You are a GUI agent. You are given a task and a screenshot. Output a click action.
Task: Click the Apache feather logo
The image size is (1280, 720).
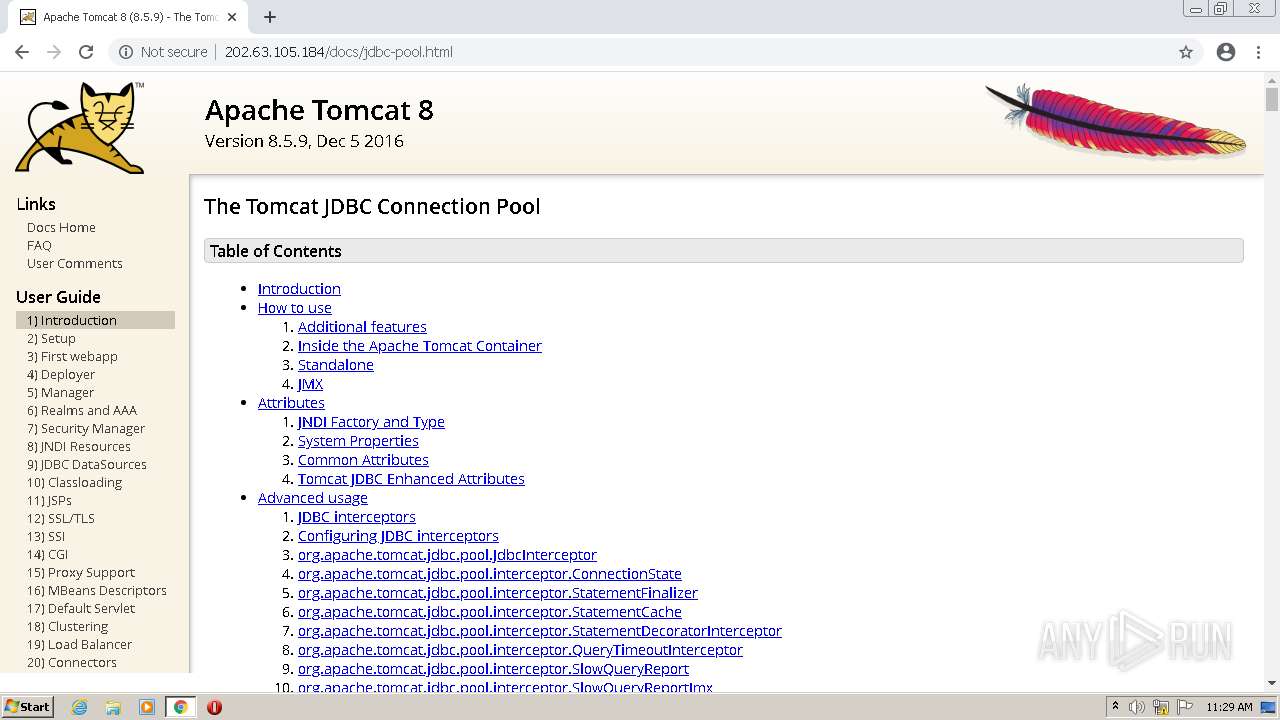(1116, 120)
